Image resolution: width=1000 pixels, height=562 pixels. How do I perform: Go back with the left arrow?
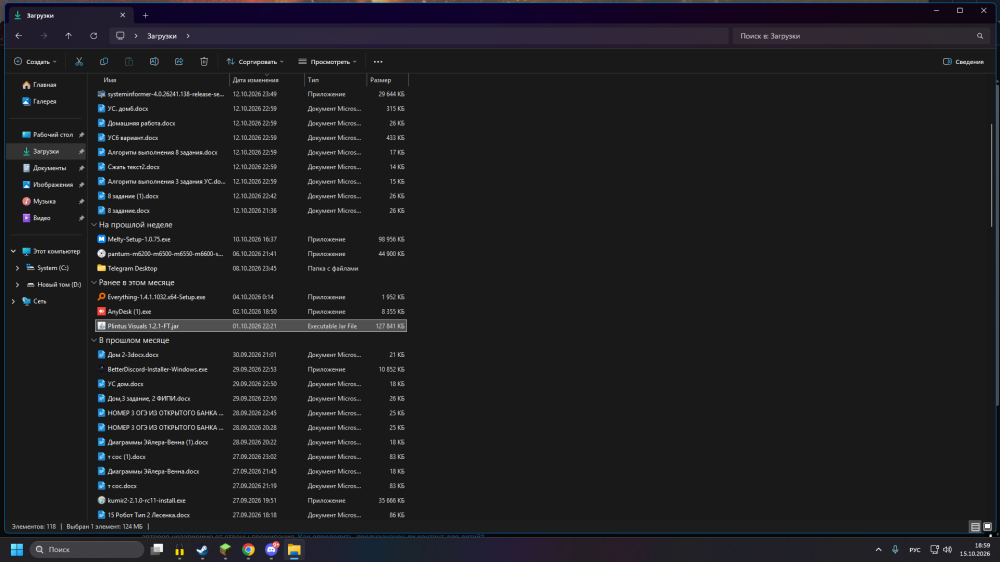tap(18, 36)
